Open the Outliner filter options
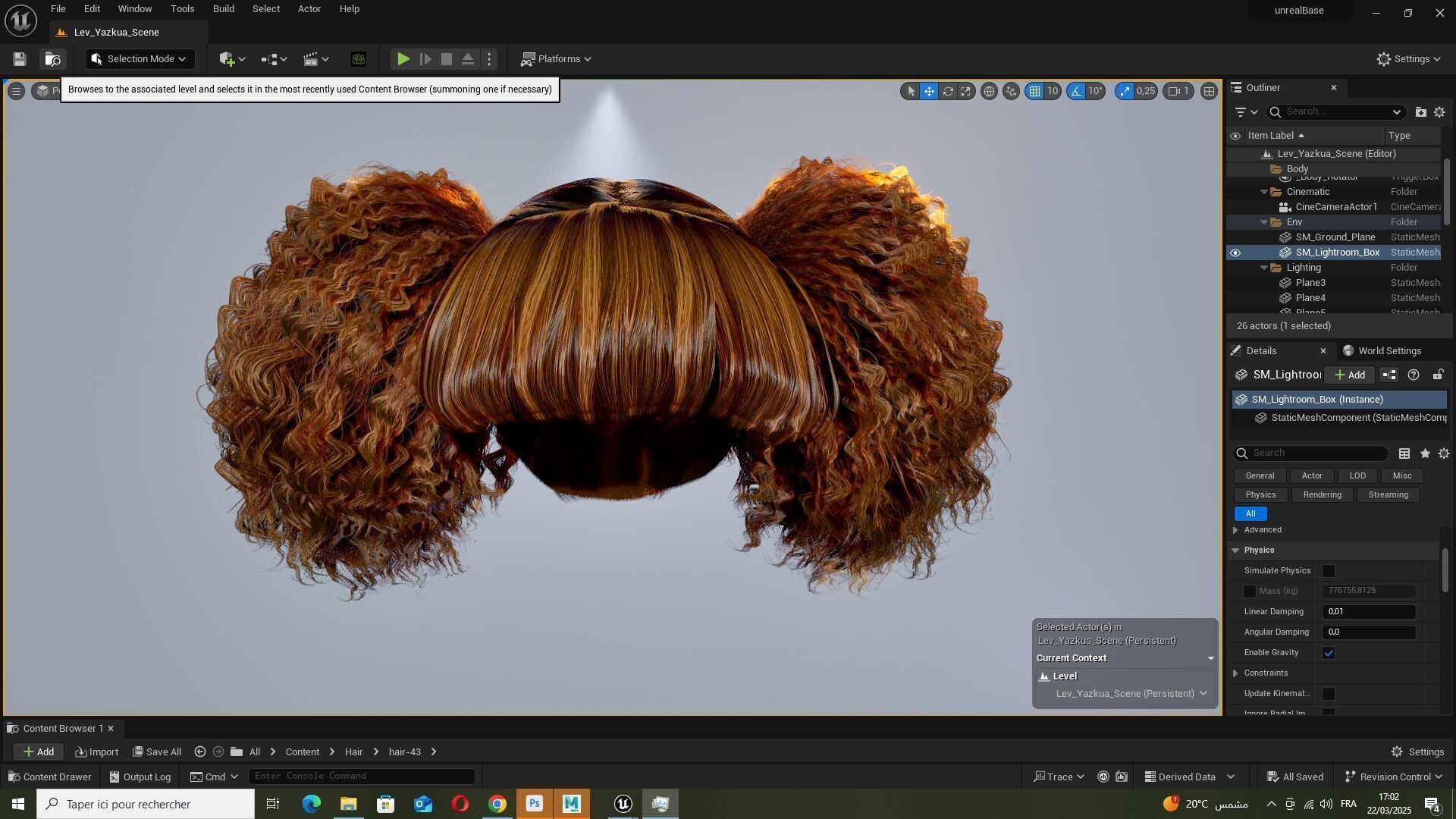Screen dimensions: 1456x819 [x=1245, y=112]
